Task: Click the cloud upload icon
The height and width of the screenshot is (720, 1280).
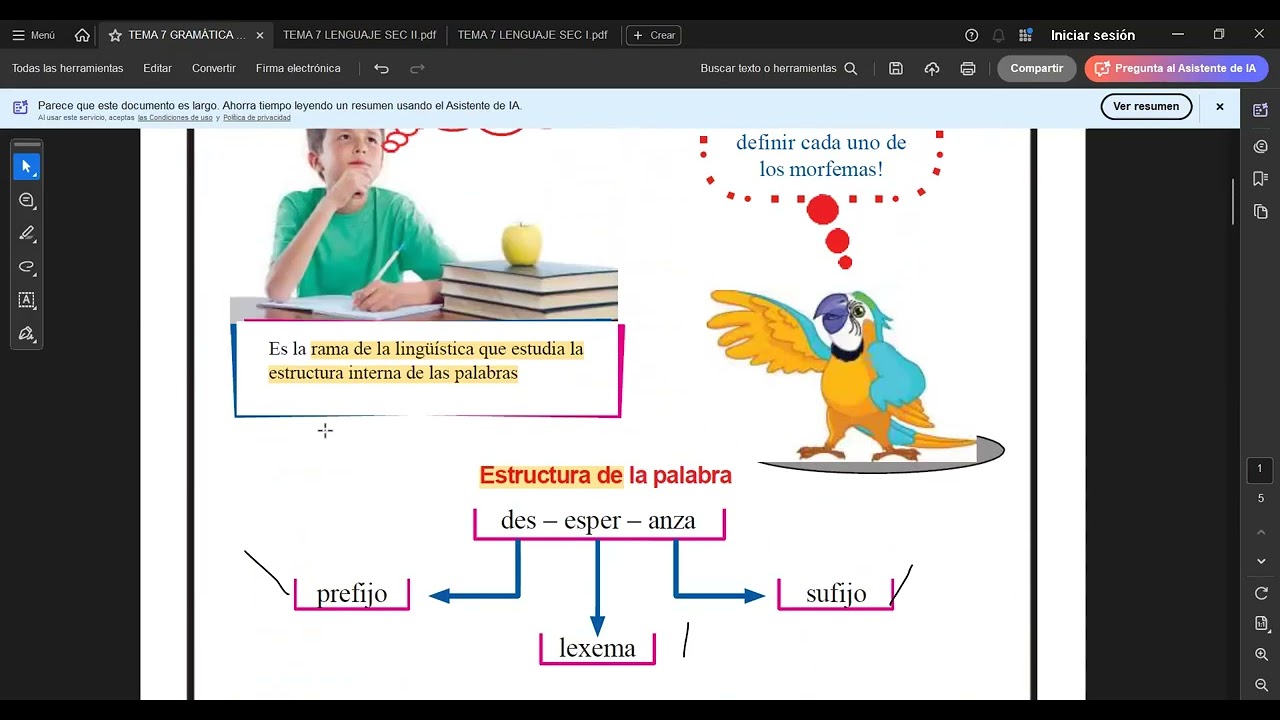Action: [x=932, y=68]
